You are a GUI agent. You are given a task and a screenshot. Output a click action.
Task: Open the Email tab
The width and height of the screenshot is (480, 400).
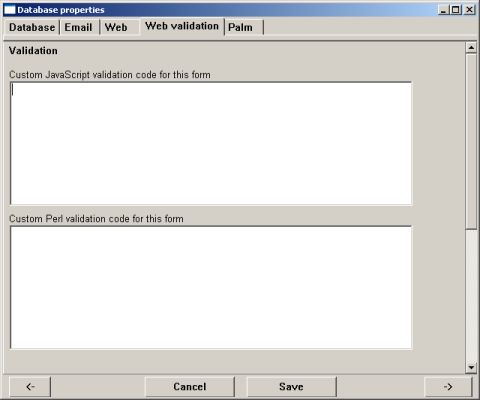coord(79,27)
